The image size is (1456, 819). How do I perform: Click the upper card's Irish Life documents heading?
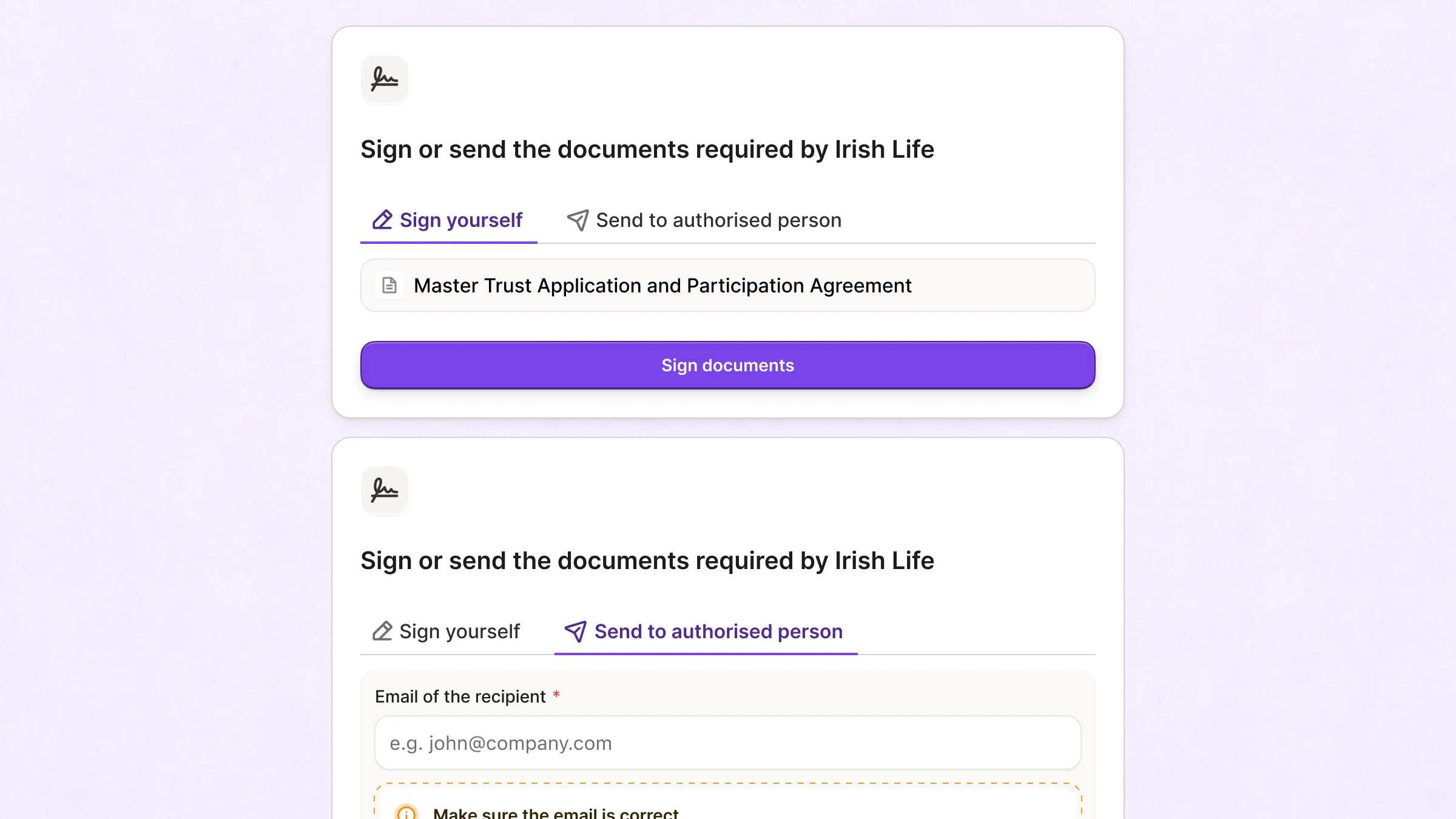[x=647, y=149]
